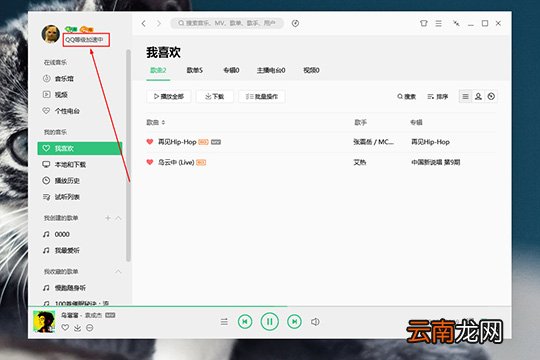The image size is (540, 360).
Task: Click the orange membership badge beside avatar
Action: point(86,29)
